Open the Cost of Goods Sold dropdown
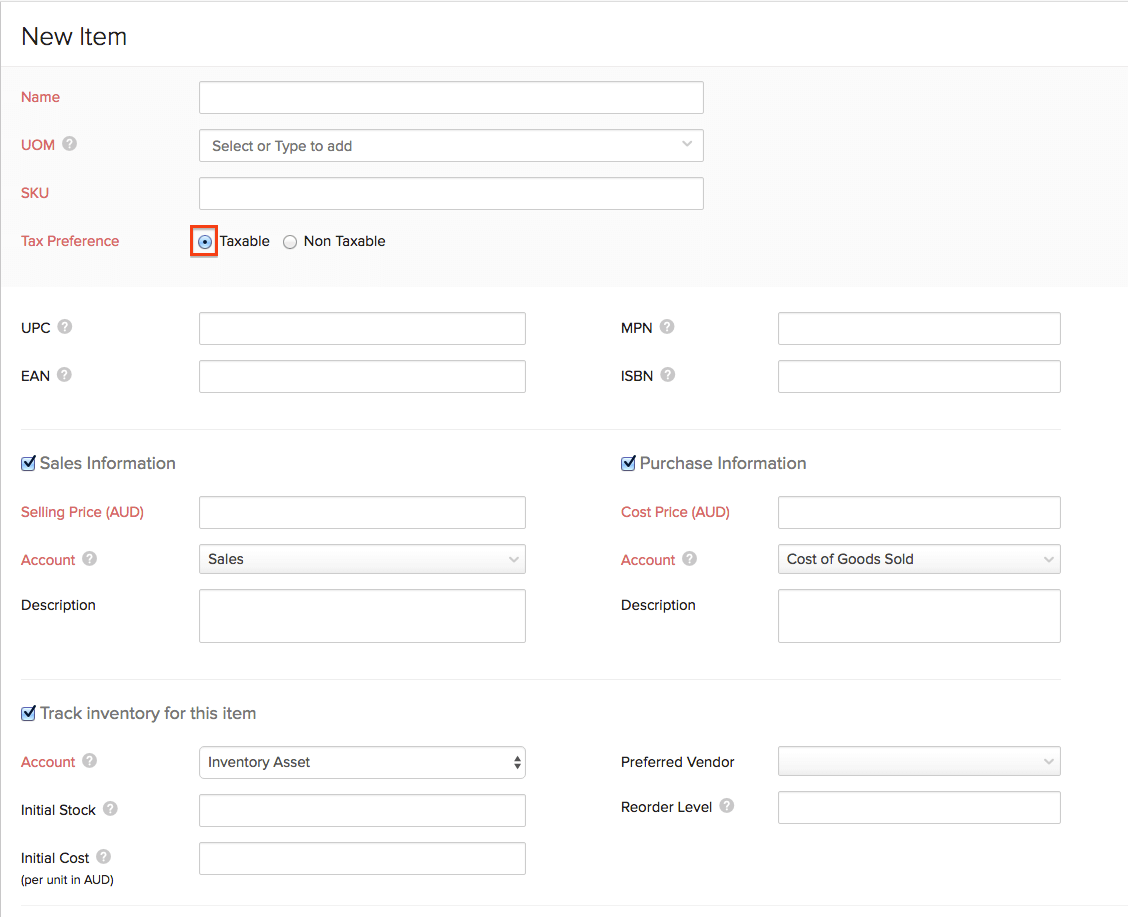 (918, 560)
